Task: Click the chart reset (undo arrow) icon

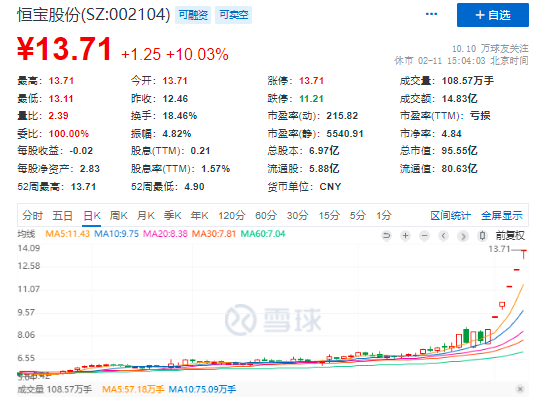Action: (386, 236)
